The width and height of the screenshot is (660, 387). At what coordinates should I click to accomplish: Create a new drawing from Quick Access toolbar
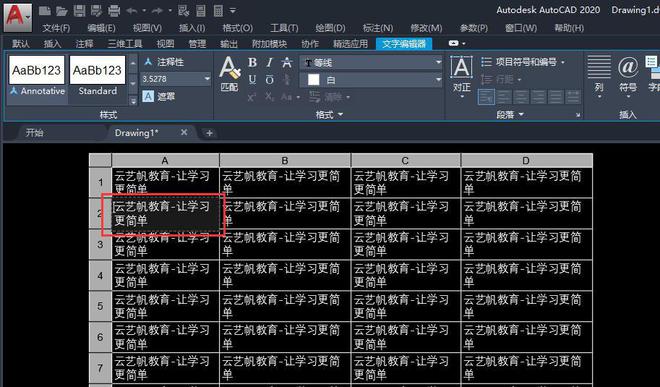(x=45, y=11)
